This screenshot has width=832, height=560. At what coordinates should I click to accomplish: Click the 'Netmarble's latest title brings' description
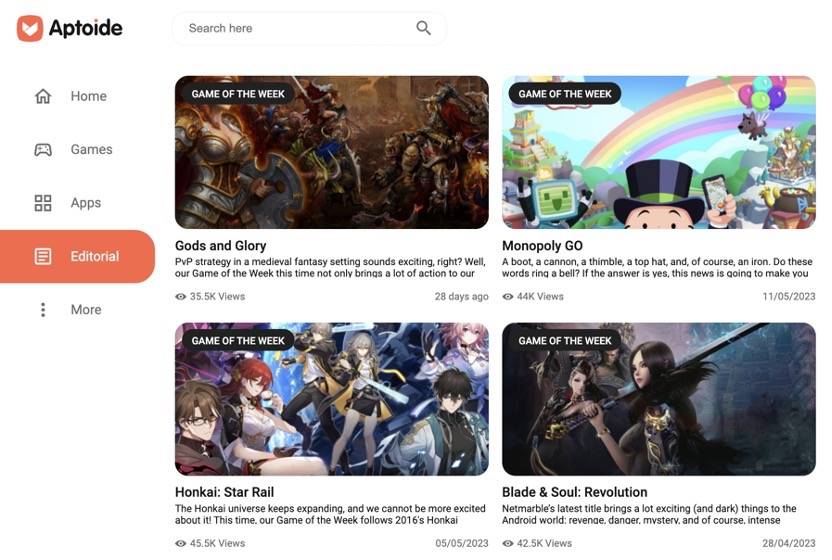pyautogui.click(x=649, y=514)
